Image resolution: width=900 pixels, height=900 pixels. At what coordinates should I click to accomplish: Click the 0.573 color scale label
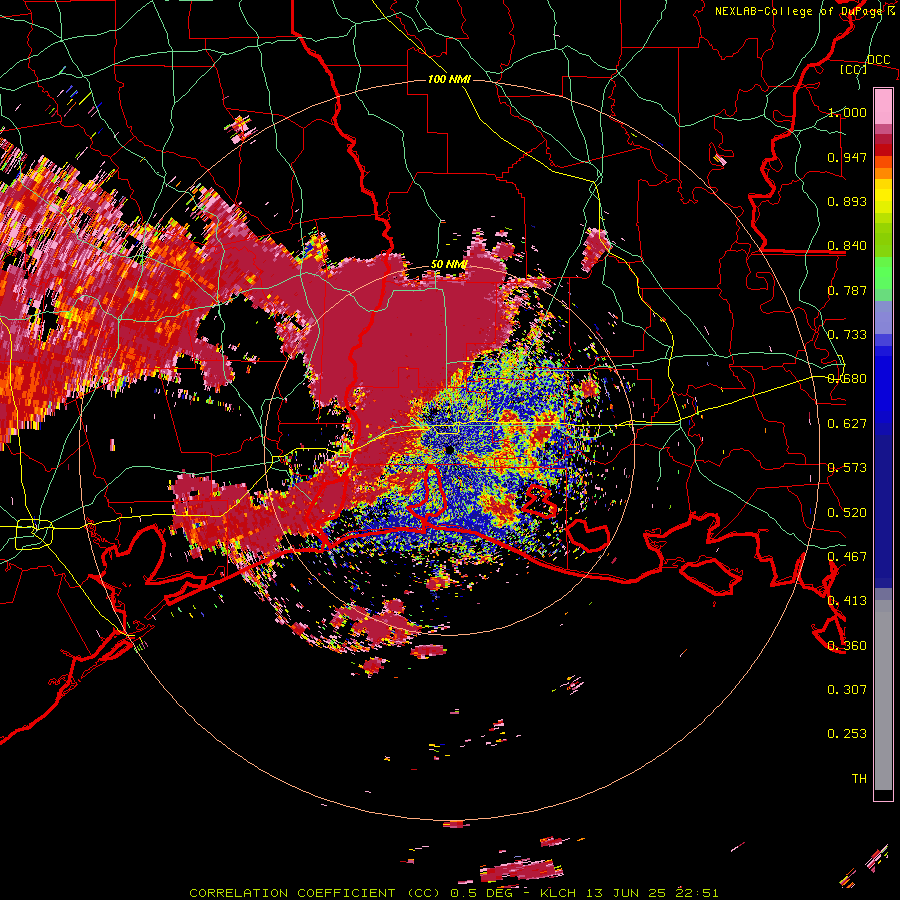pos(847,468)
